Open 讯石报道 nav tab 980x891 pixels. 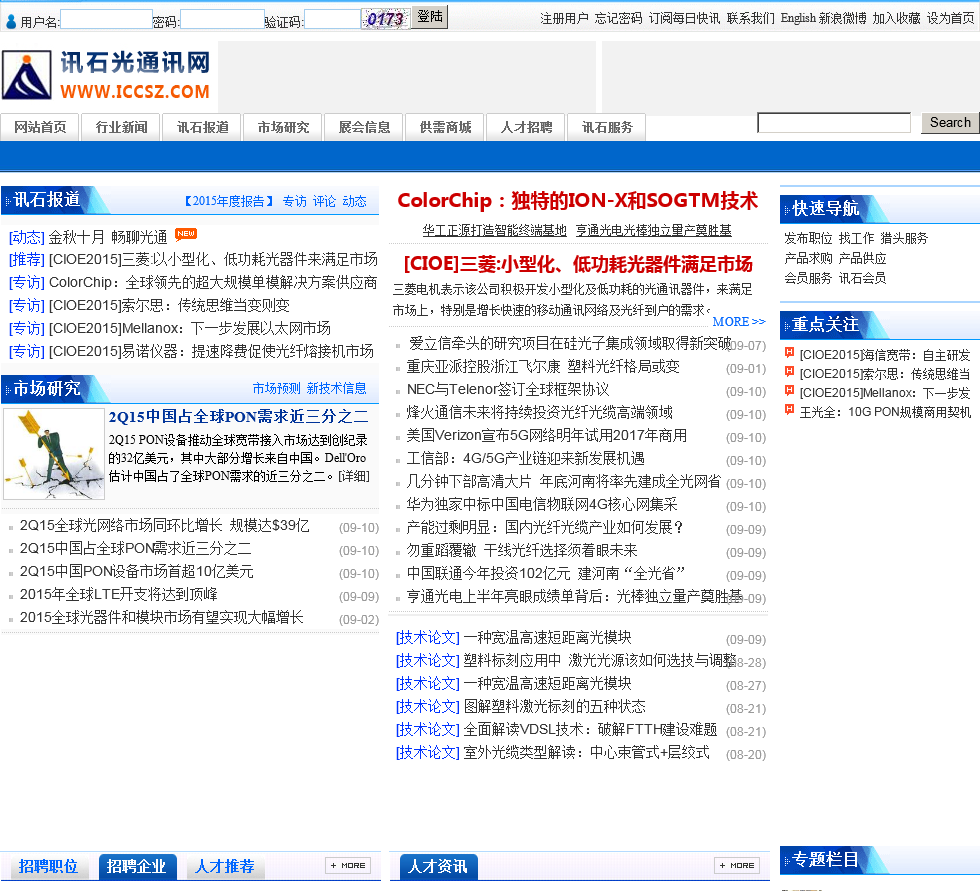click(x=202, y=127)
